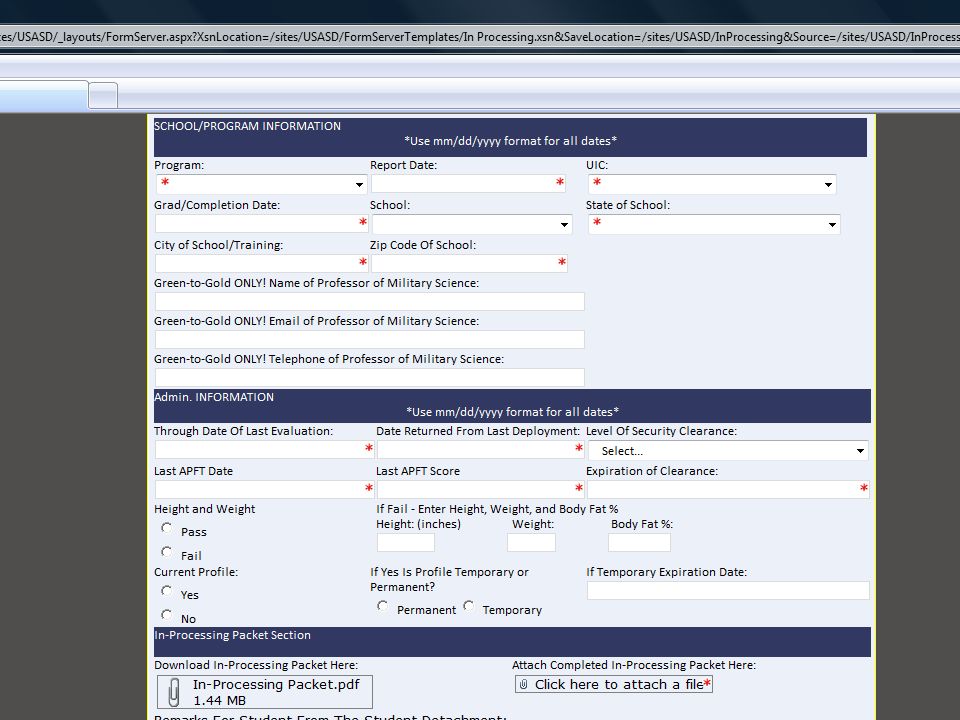Expand the State of School dropdown
The height and width of the screenshot is (720, 960).
tap(714, 224)
